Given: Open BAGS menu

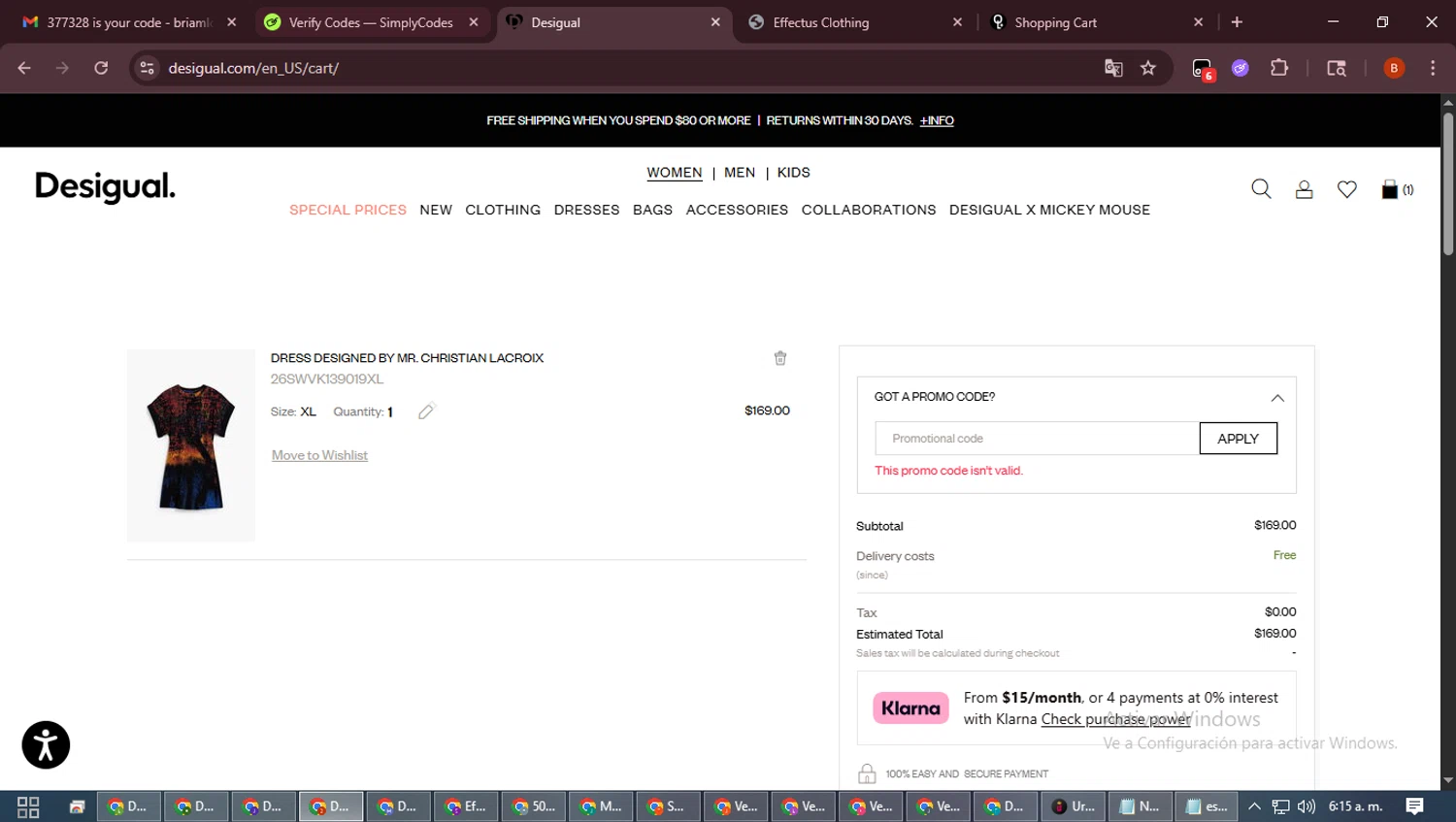Looking at the screenshot, I should [652, 210].
